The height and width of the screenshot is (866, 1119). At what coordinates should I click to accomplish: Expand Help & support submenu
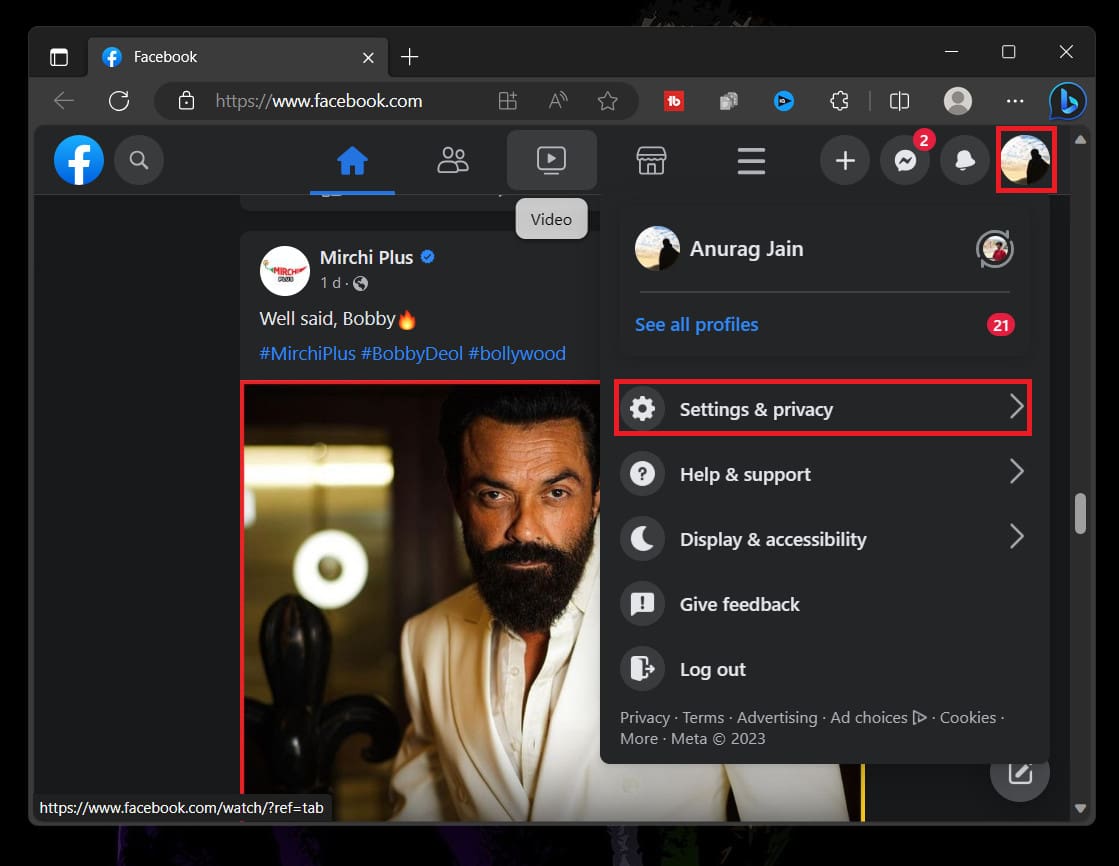[822, 474]
